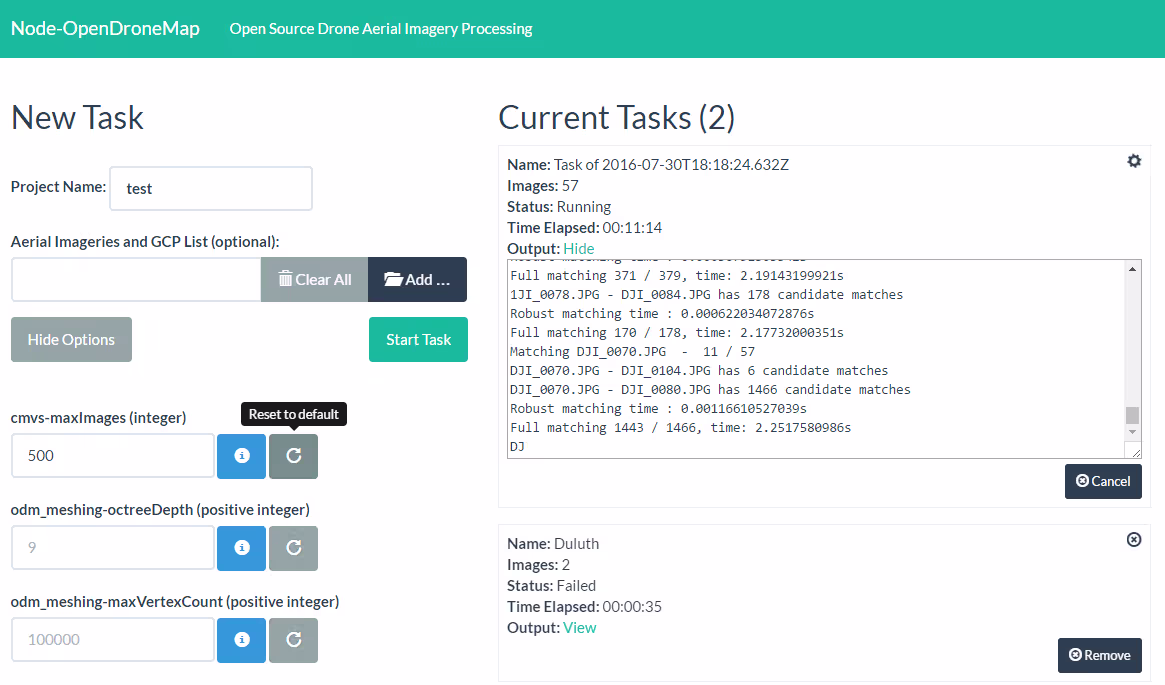1165x685 pixels.
Task: Click the 'Images: 57' text
Action: 542,186
